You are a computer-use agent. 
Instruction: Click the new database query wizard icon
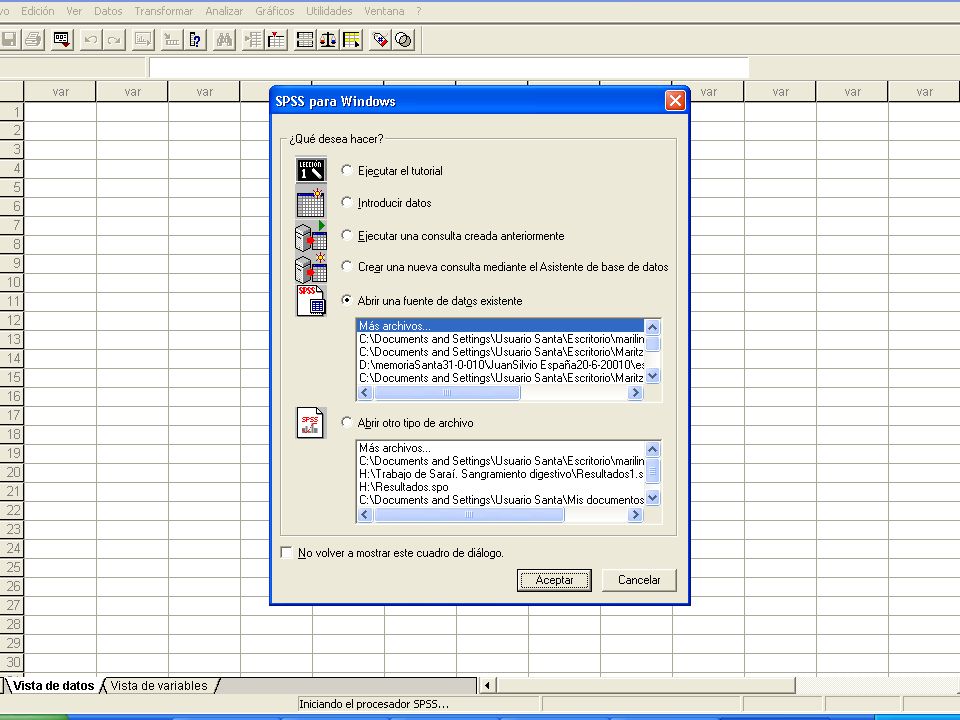click(x=311, y=268)
